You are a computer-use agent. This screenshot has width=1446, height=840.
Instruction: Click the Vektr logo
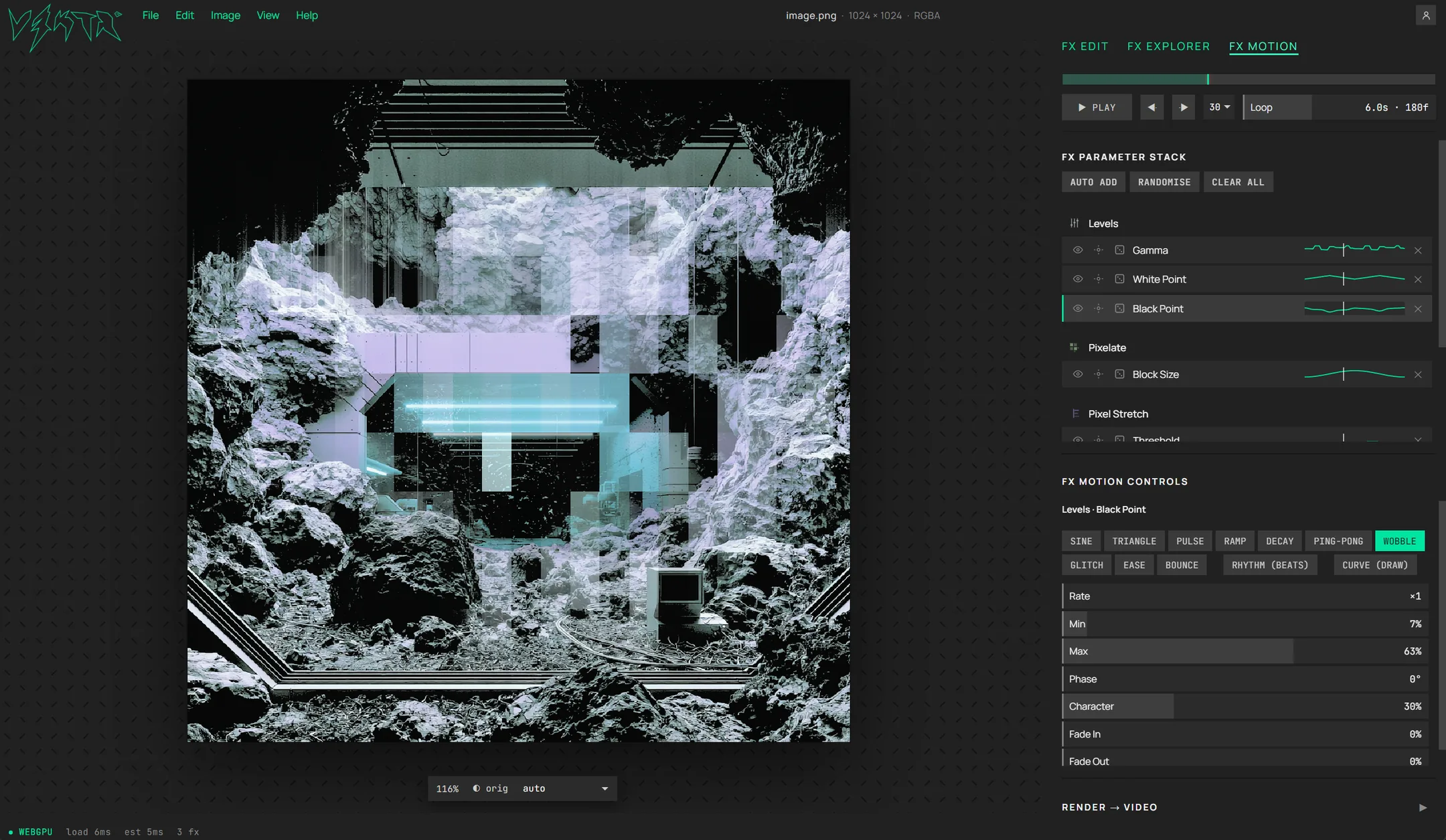tap(65, 27)
